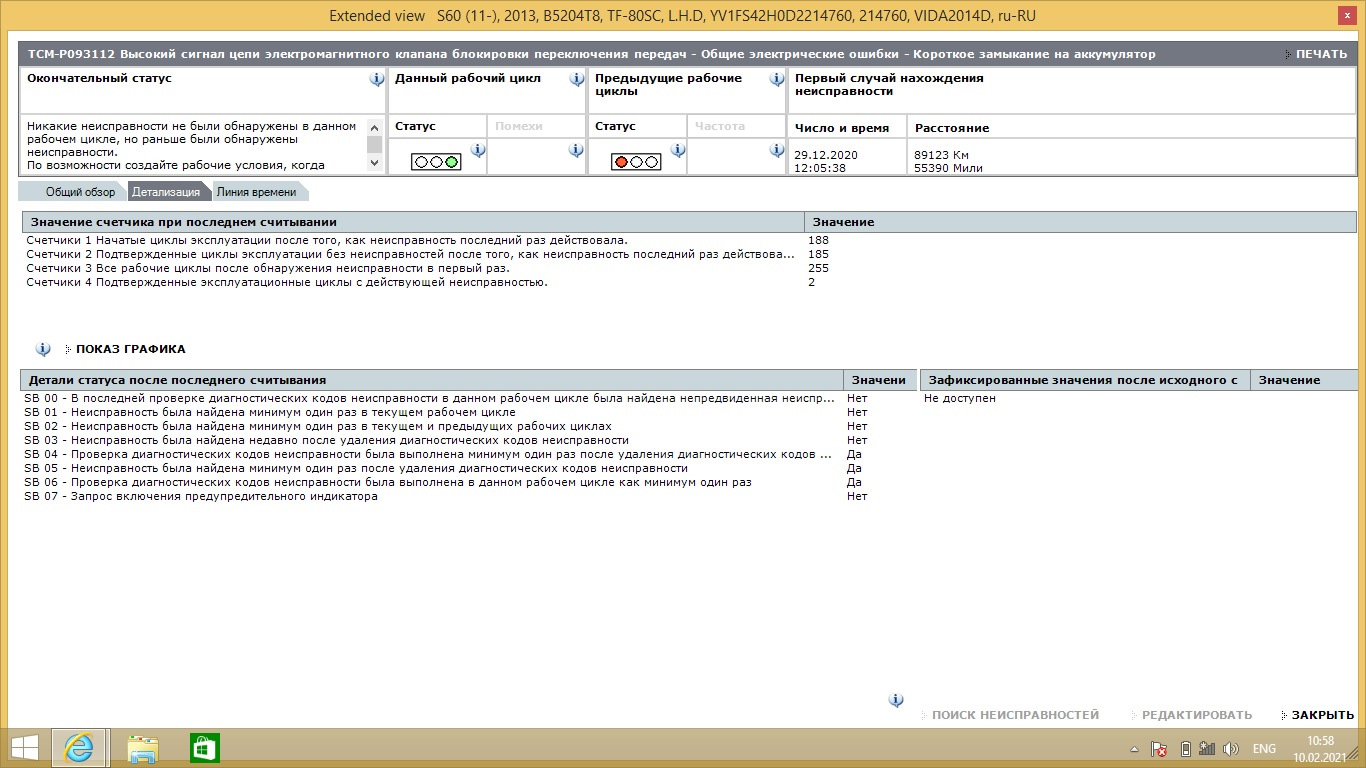This screenshot has height=768, width=1366.
Task: Switch to the Линия времени tab
Action: coord(256,192)
